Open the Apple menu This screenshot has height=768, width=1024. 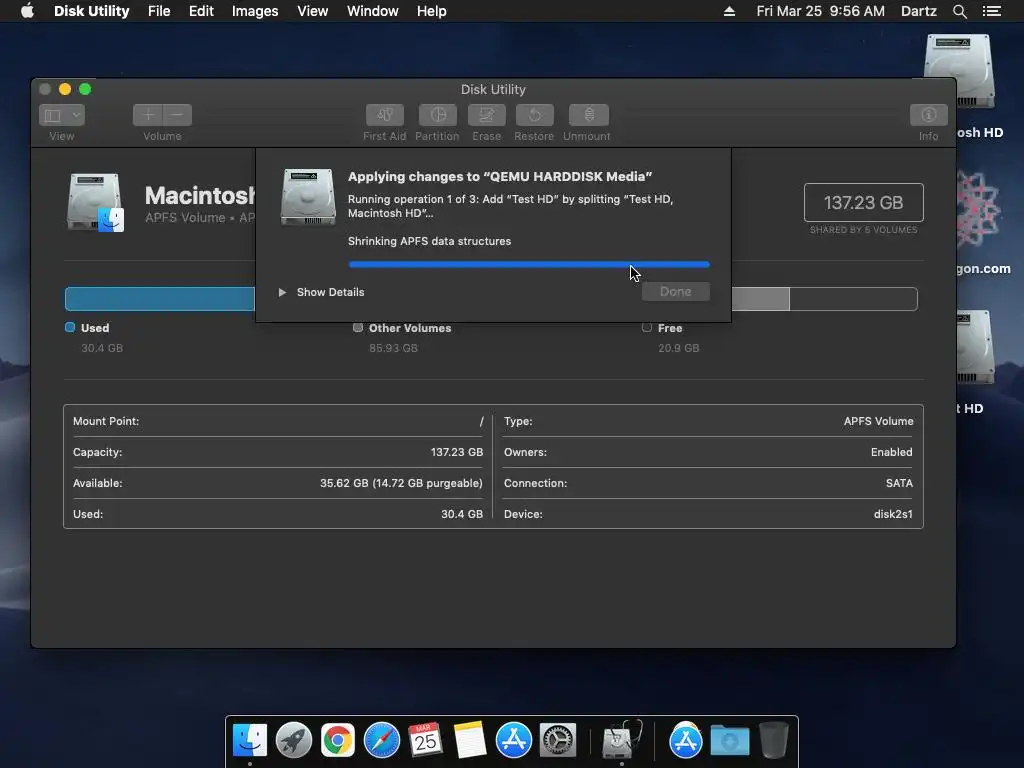click(x=27, y=11)
